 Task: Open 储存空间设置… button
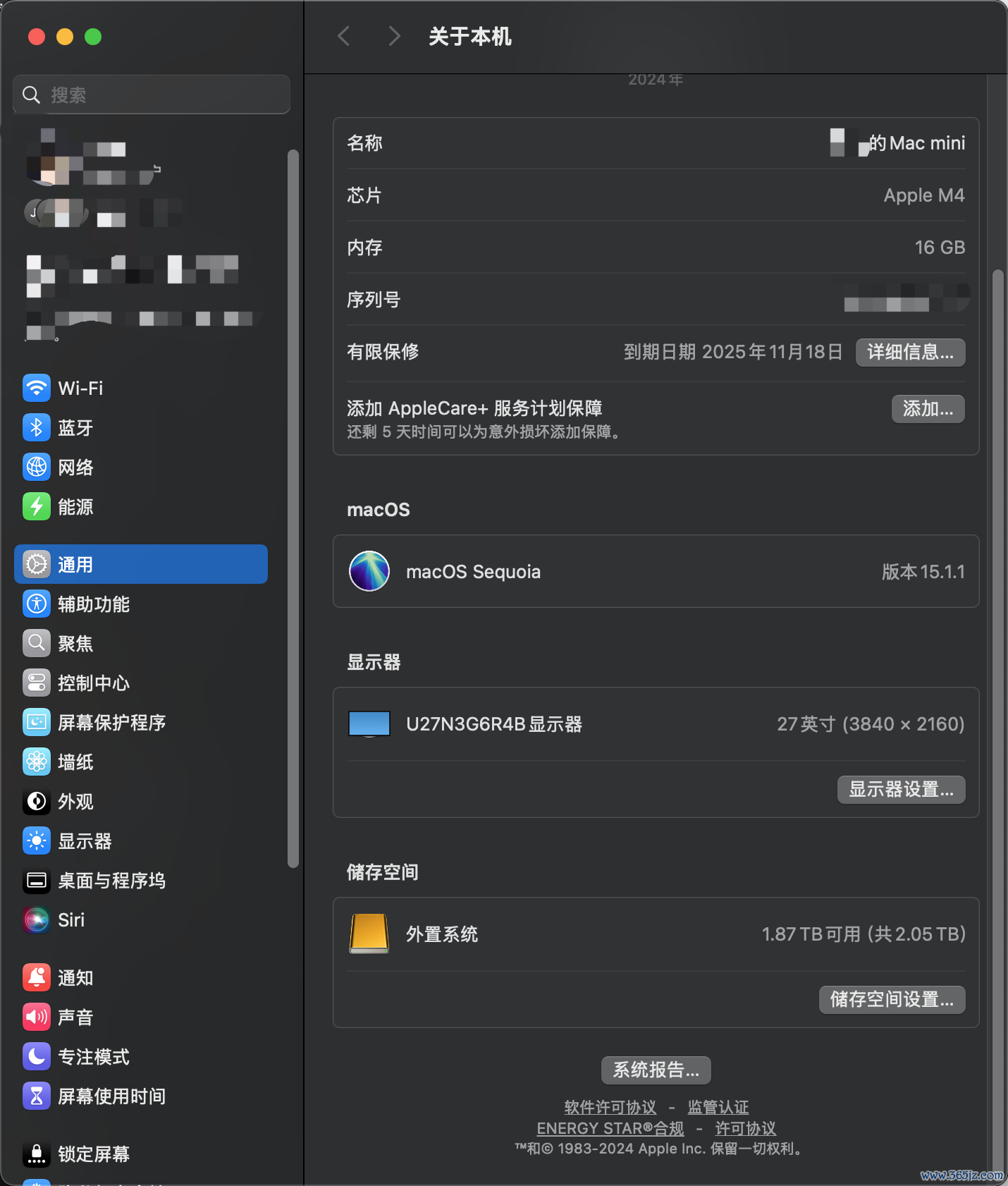pyautogui.click(x=892, y=999)
